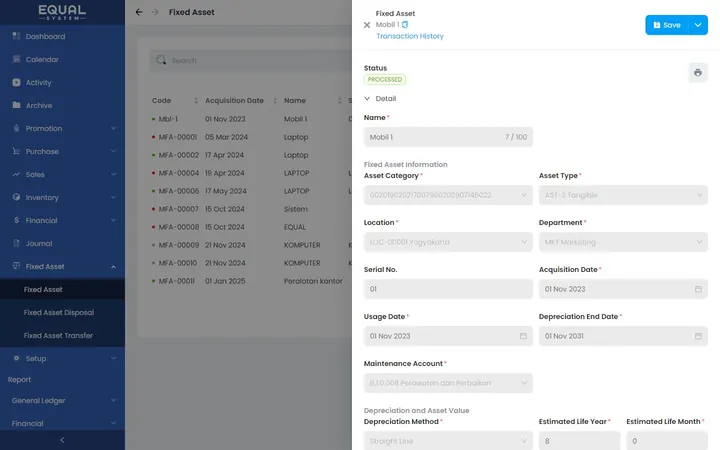This screenshot has width=720, height=450.
Task: Collapse the sidebar with bottom arrow
Action: pos(62,440)
